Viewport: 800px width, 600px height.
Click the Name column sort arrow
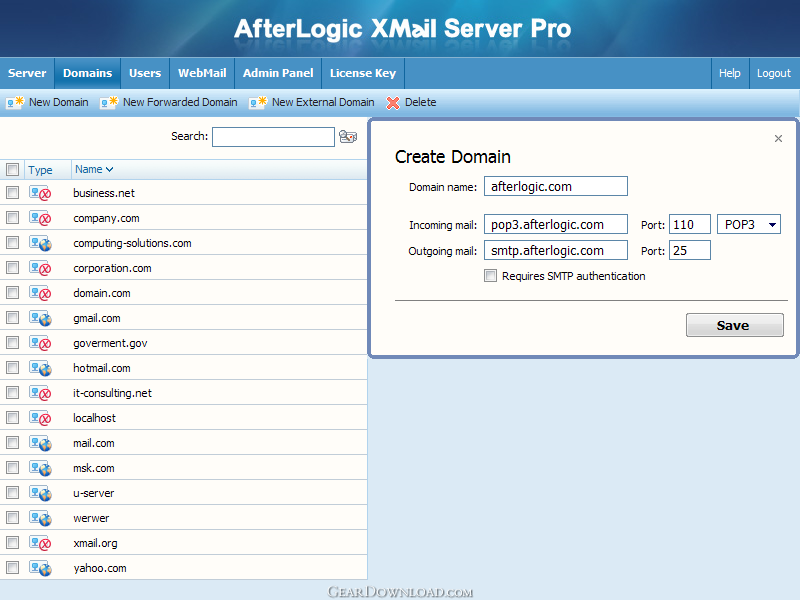coord(109,169)
